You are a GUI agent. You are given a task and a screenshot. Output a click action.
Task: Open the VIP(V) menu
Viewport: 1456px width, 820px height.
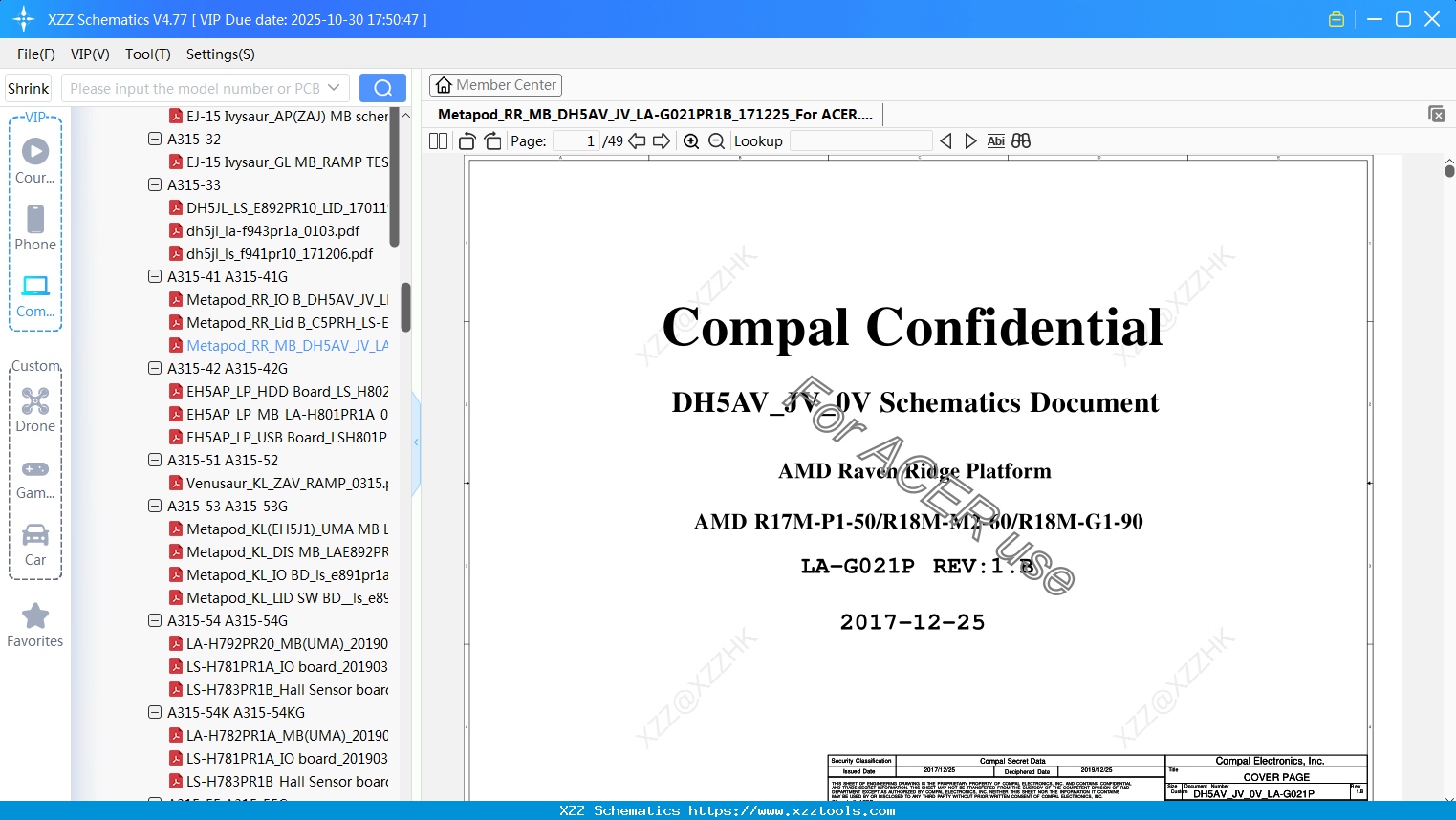[x=90, y=54]
